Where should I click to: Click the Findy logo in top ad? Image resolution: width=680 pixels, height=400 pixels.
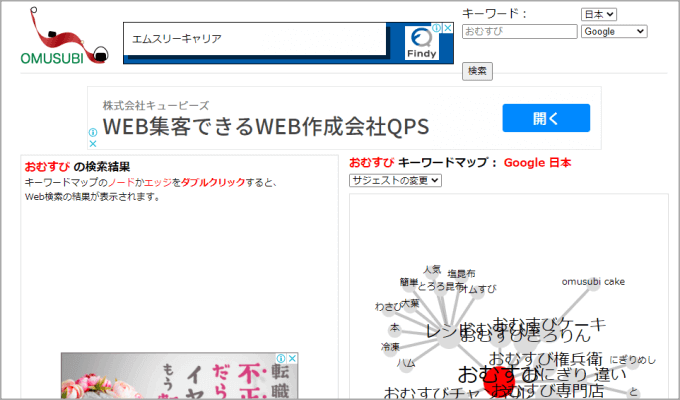point(422,43)
